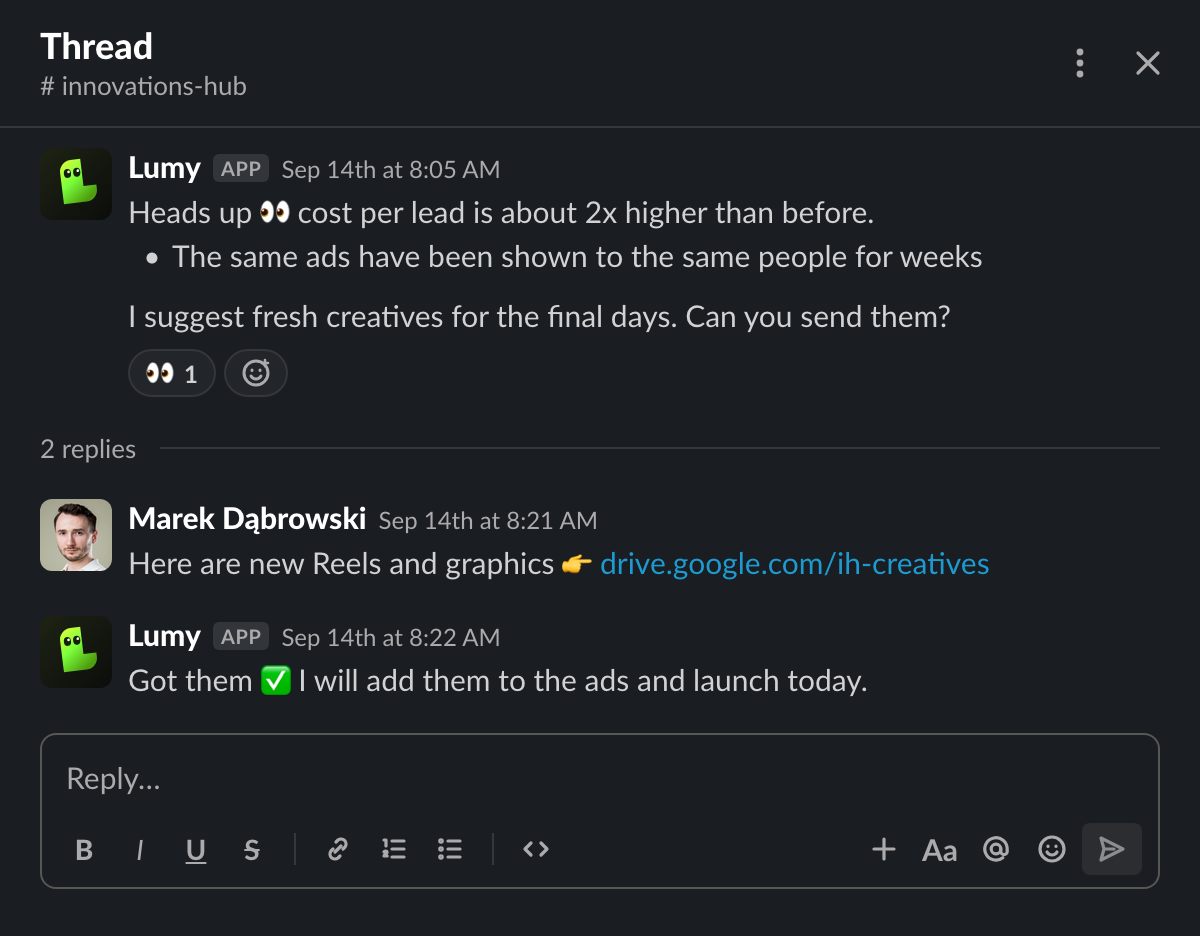The height and width of the screenshot is (936, 1200).
Task: Click 'Heads up' cost per lead text
Action: point(501,213)
